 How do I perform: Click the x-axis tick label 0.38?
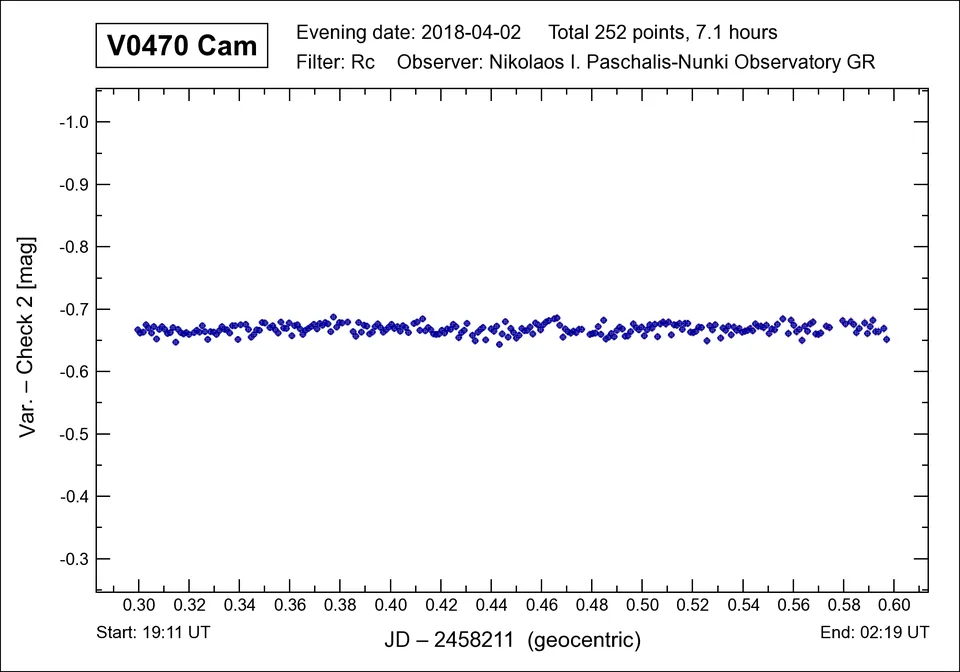click(340, 605)
